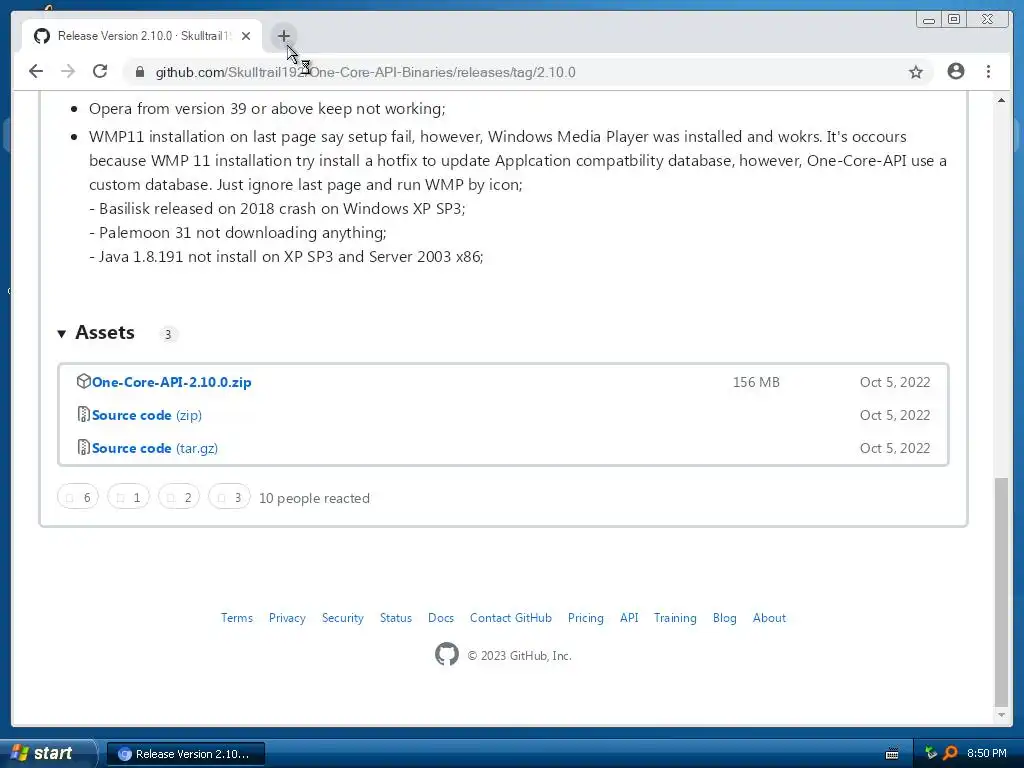The height and width of the screenshot is (768, 1024).
Task: Toggle the reaction with count 3
Action: click(x=229, y=497)
